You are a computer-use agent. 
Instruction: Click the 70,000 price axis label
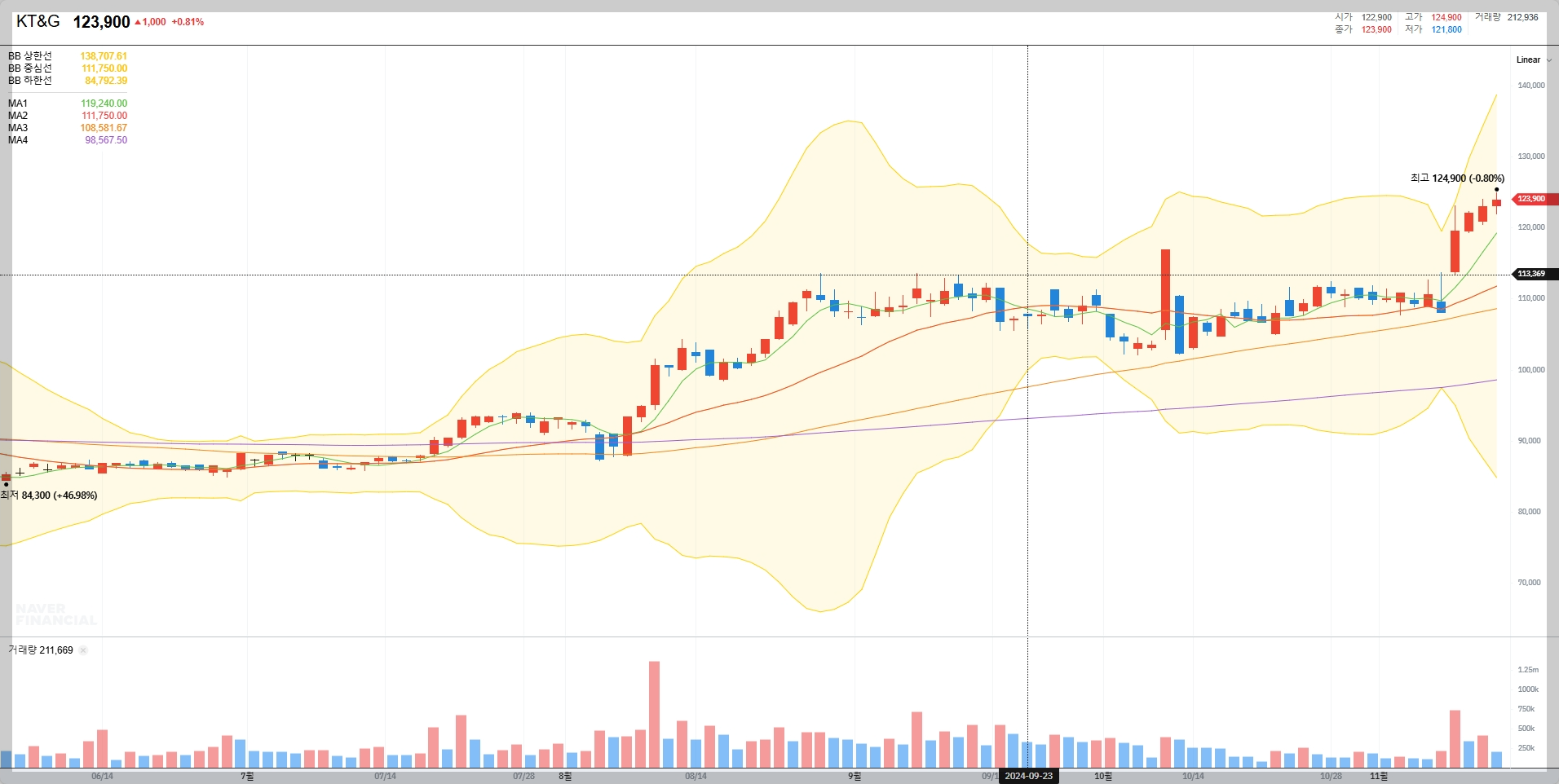click(1529, 583)
